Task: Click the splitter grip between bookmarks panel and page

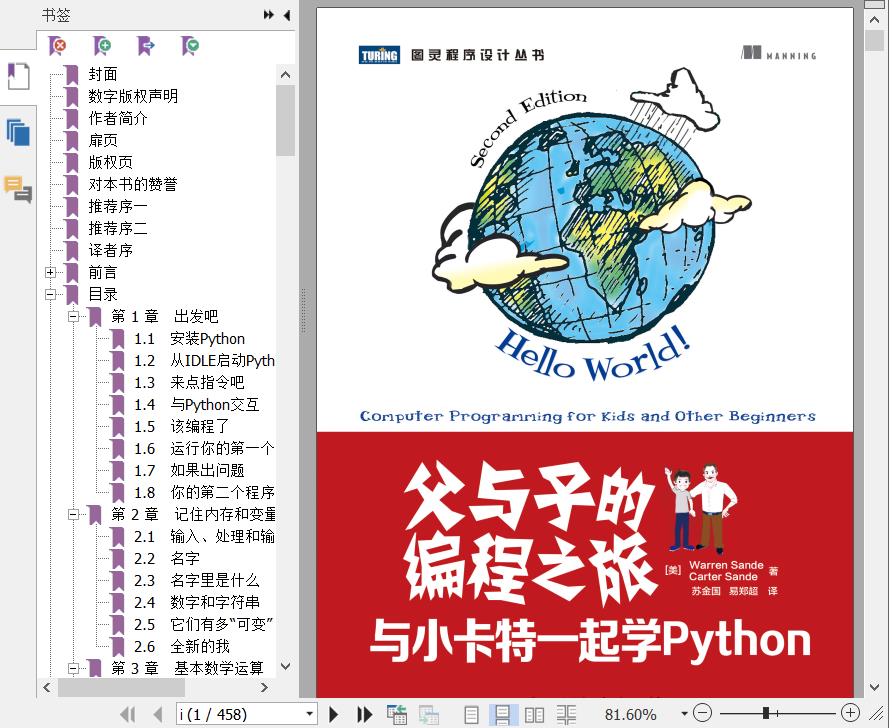Action: coord(304,311)
